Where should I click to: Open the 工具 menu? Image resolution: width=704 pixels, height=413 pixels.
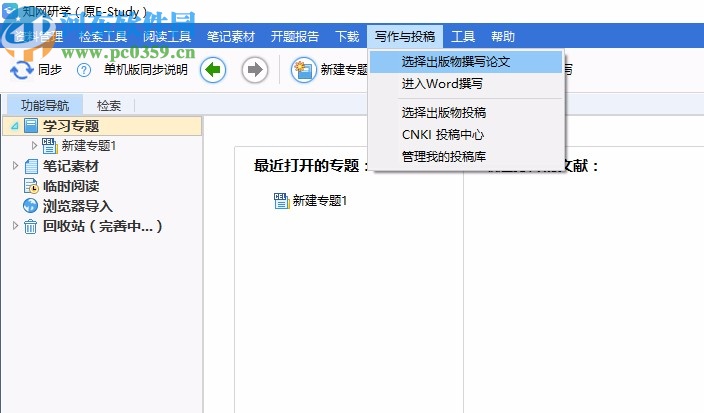463,36
